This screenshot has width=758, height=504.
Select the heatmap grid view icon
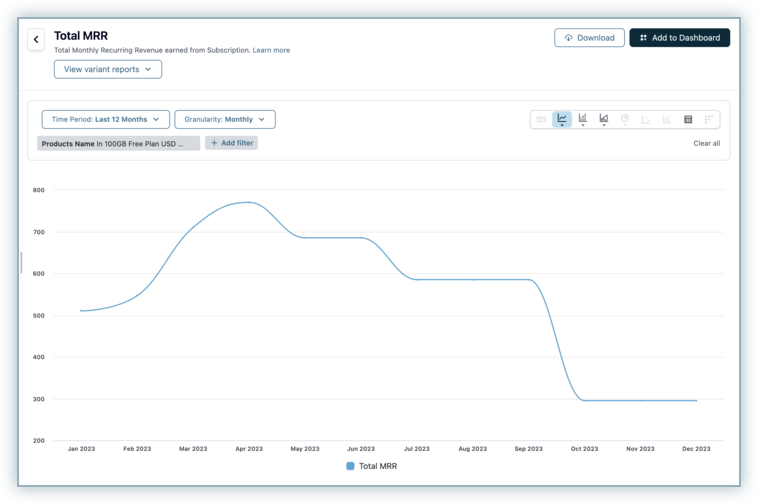point(709,119)
